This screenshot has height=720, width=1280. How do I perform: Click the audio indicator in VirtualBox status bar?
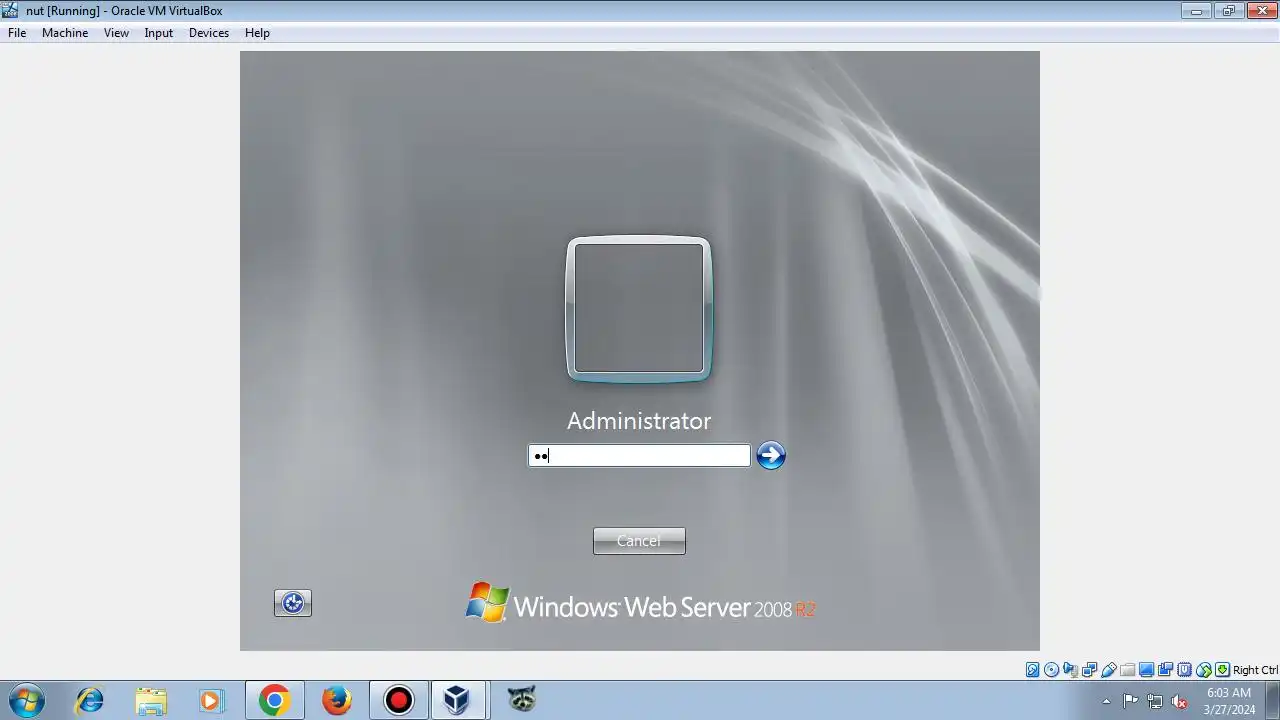coord(1070,670)
